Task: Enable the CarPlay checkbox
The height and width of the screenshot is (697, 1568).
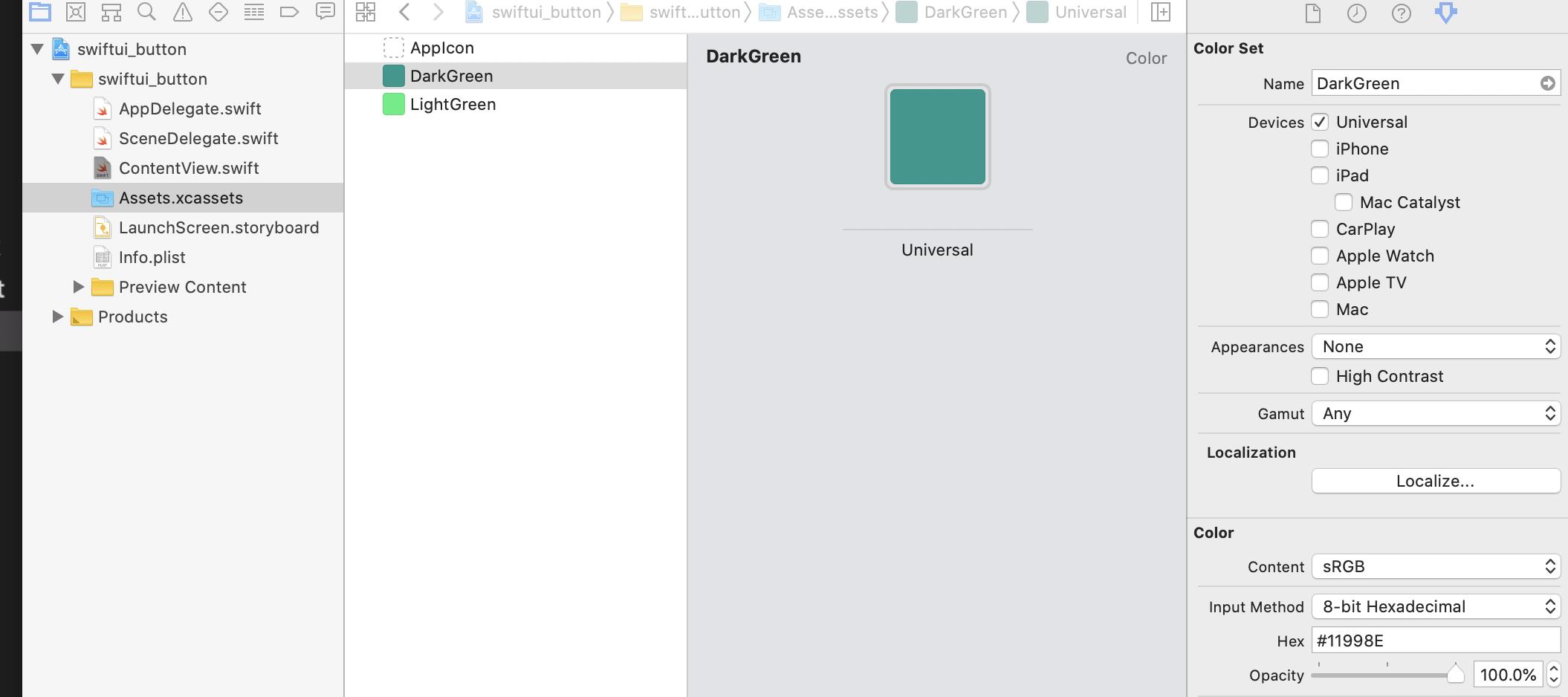Action: click(1320, 229)
